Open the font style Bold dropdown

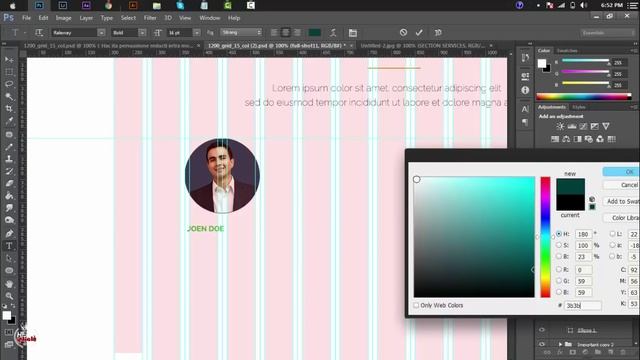[x=142, y=33]
